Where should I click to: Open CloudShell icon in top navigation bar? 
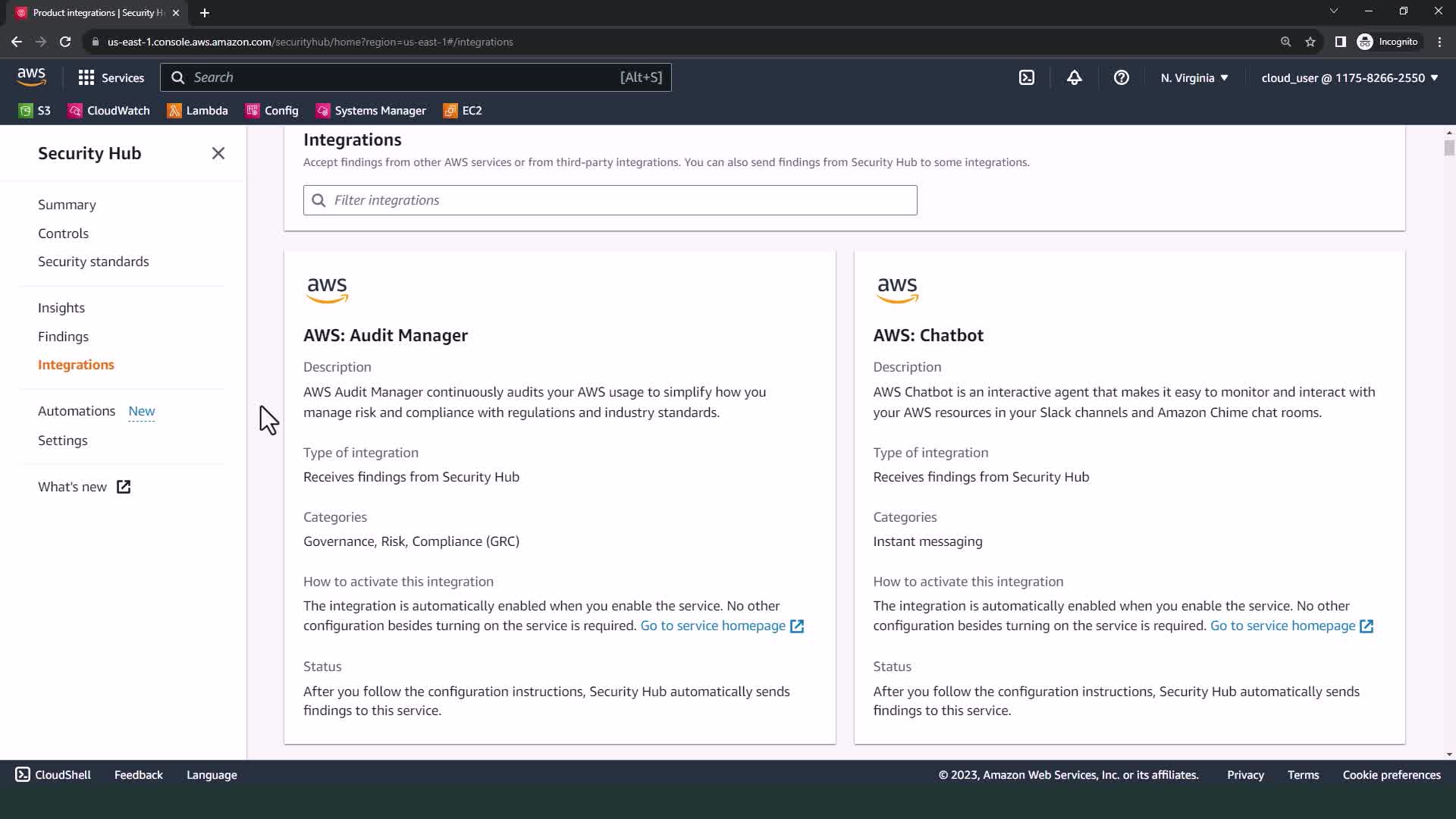[1027, 77]
